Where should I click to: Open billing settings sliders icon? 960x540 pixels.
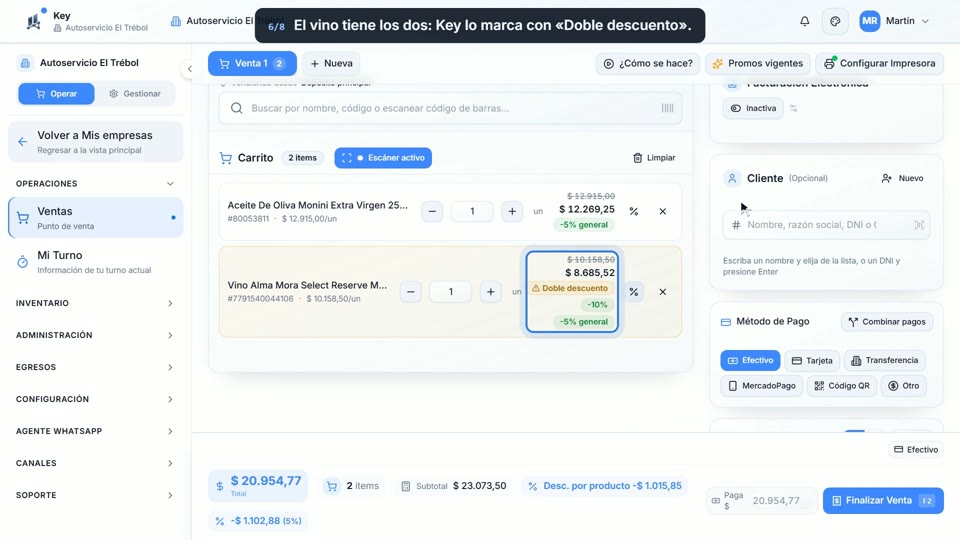point(793,108)
